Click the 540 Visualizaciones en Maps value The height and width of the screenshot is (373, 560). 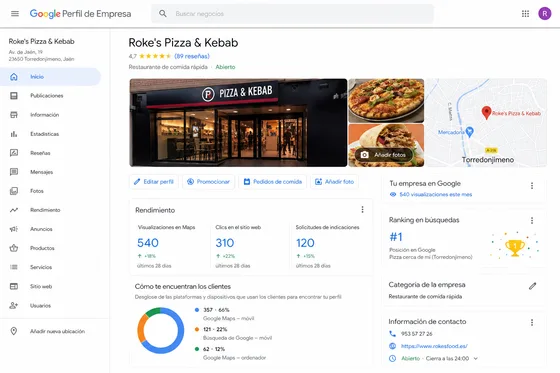pos(148,243)
